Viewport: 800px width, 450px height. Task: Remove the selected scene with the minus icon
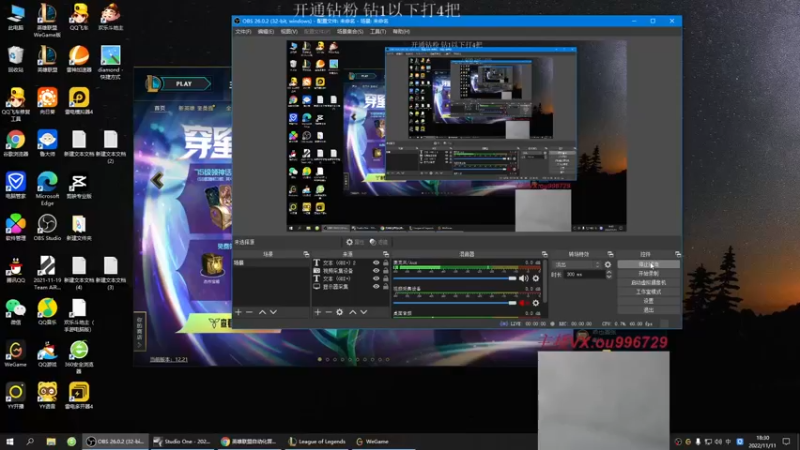tap(249, 312)
